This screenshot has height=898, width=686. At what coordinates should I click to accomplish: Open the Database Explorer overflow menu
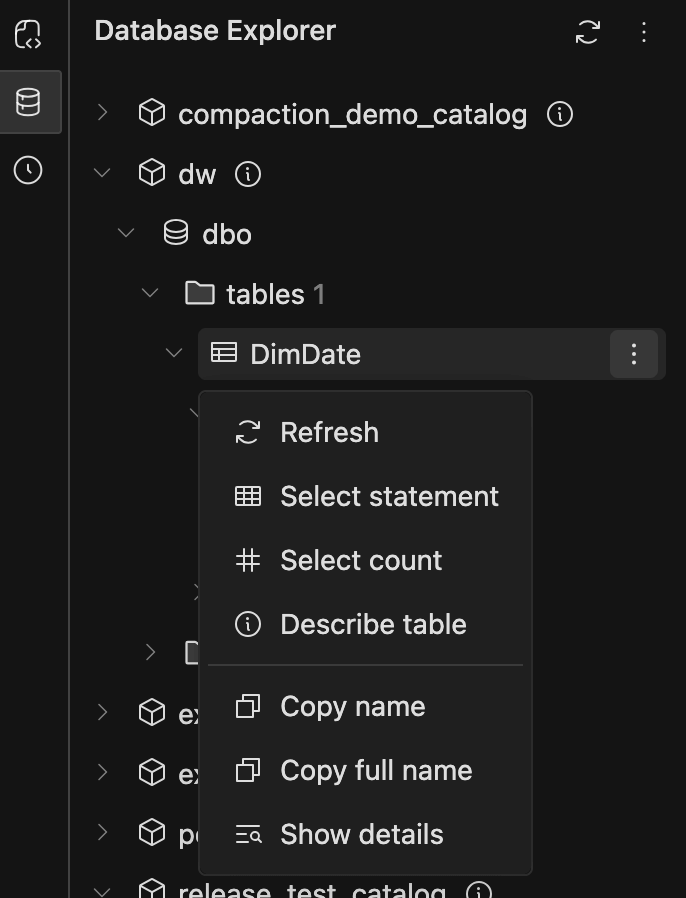click(644, 32)
